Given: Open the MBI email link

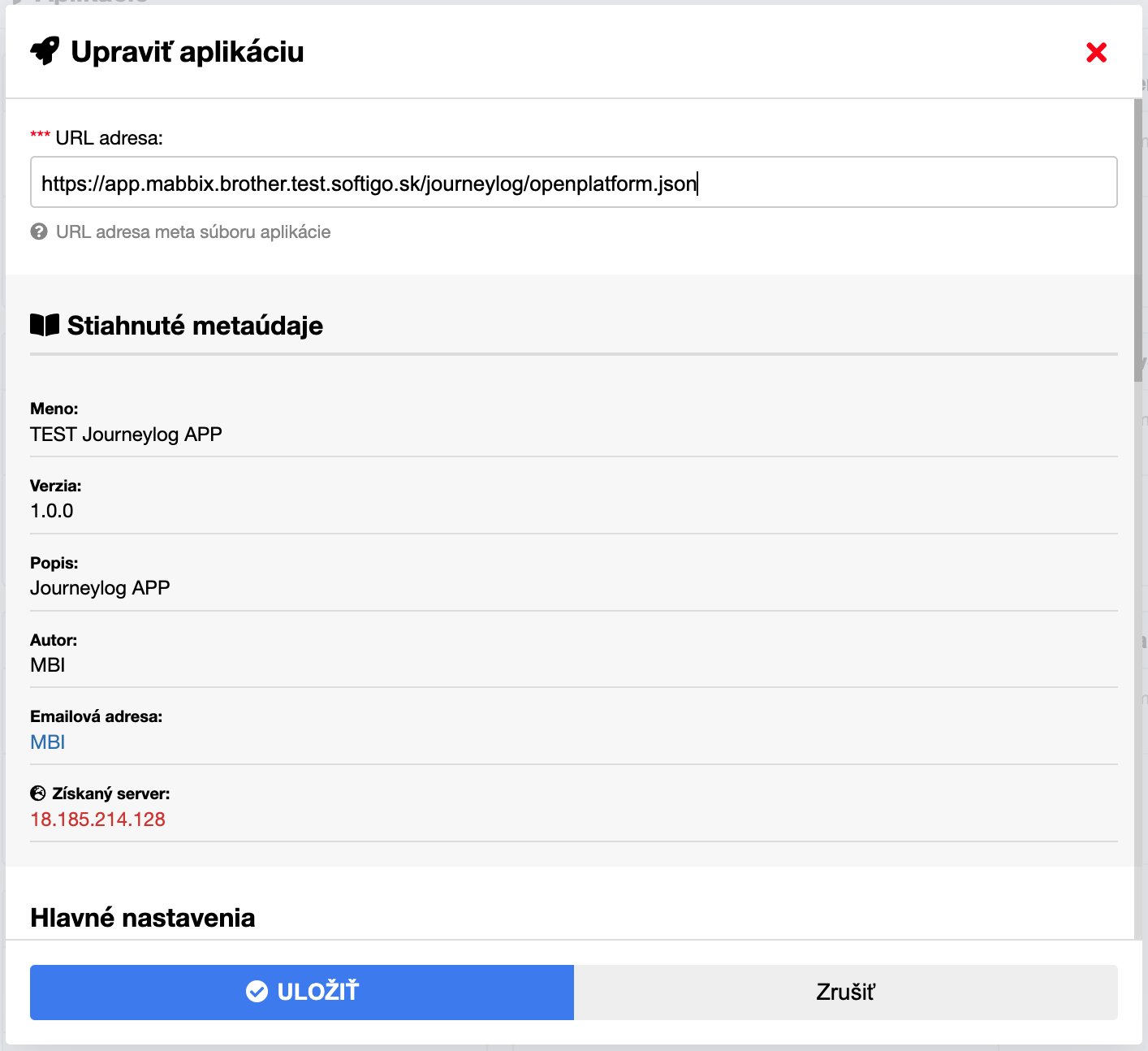Looking at the screenshot, I should [x=47, y=742].
